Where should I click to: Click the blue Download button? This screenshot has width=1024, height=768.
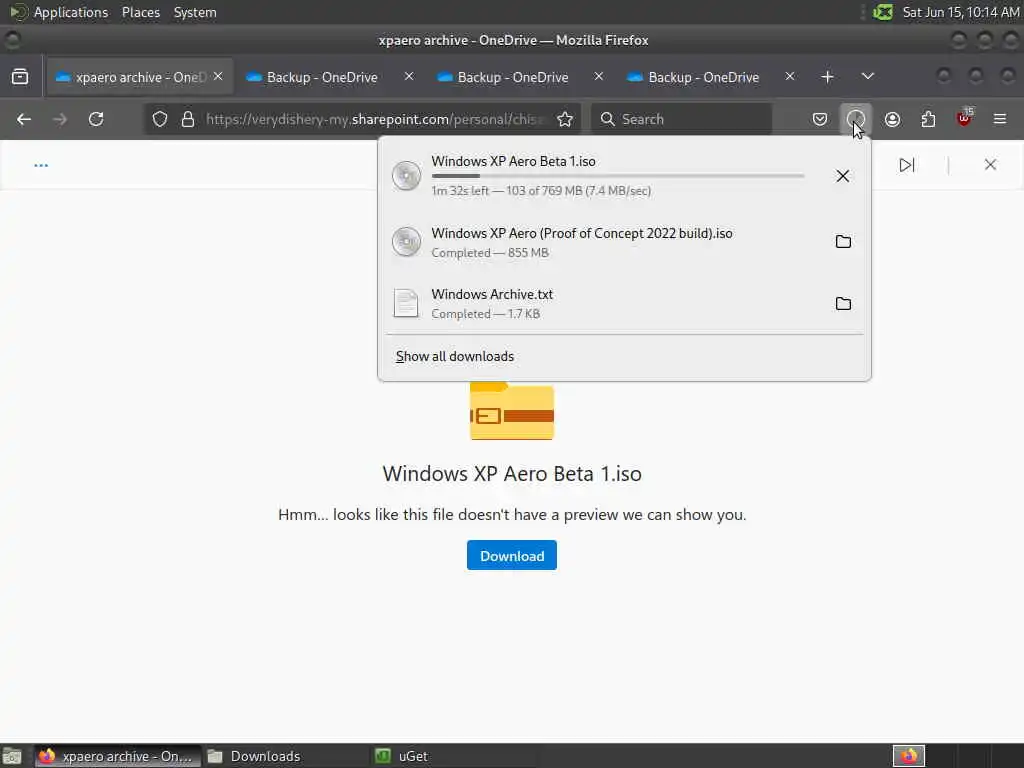(512, 555)
